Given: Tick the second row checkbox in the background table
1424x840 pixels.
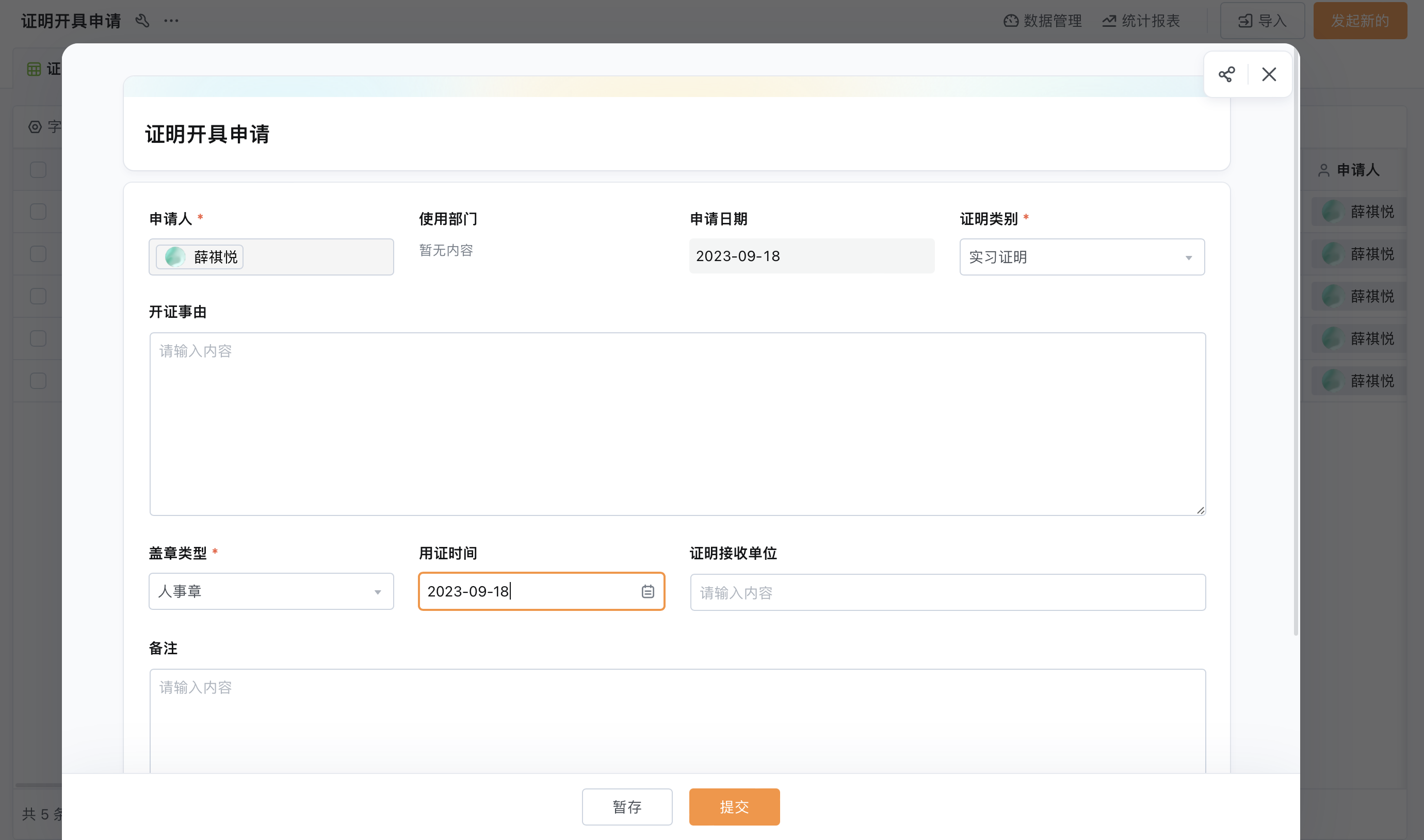Looking at the screenshot, I should coord(38,254).
